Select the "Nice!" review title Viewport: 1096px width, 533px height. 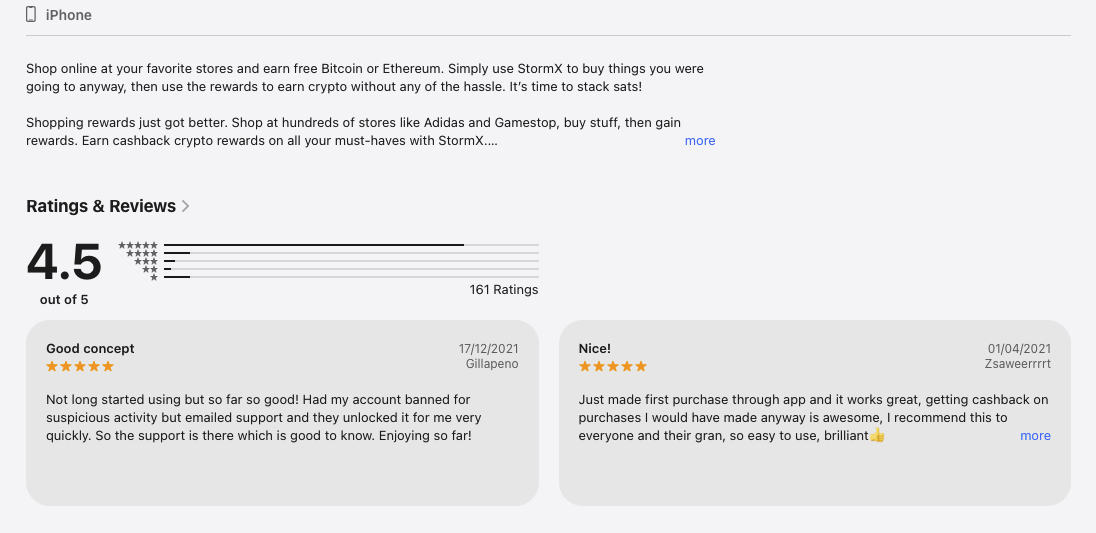coord(595,349)
